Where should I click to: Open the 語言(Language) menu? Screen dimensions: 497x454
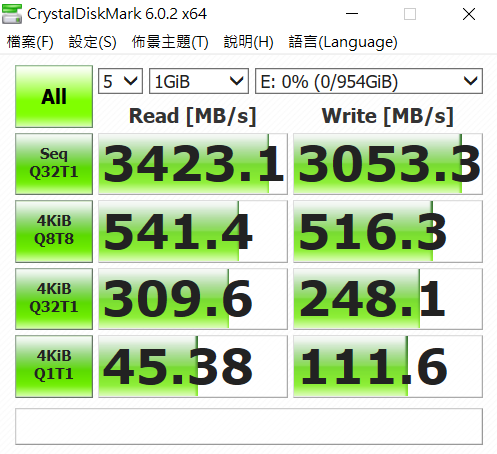point(343,42)
